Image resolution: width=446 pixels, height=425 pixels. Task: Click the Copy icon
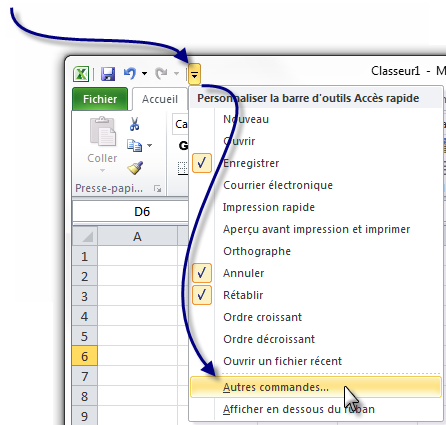[x=134, y=145]
